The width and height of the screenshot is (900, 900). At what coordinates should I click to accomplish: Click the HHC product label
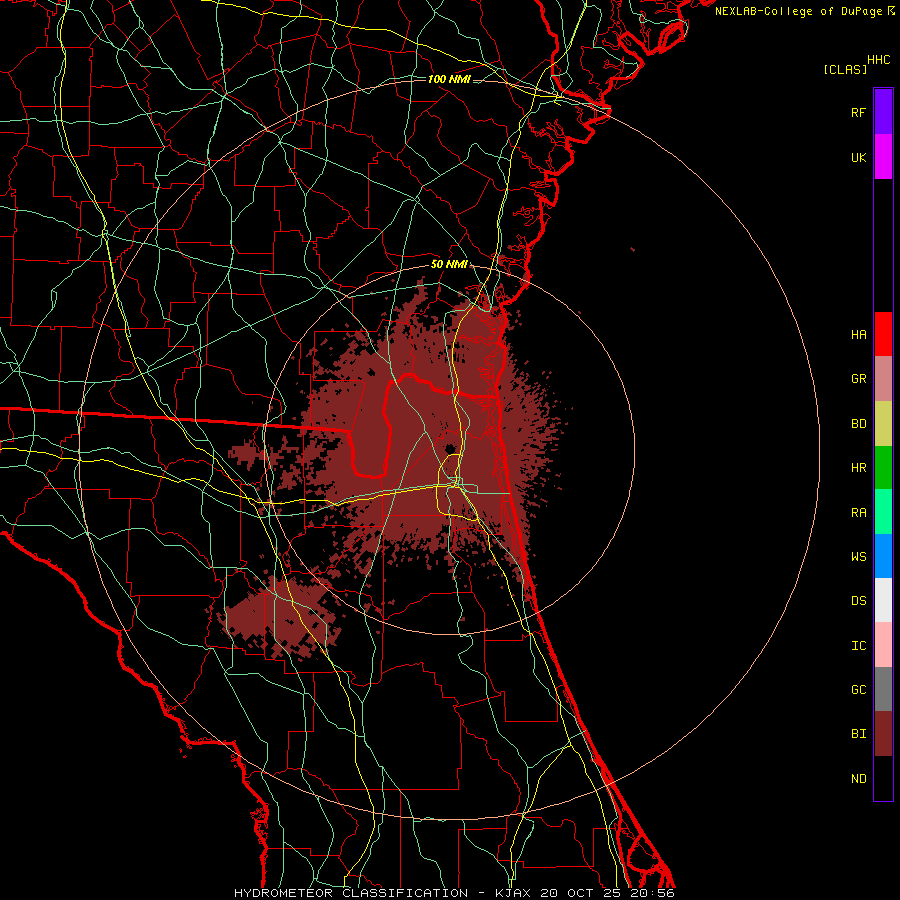click(879, 60)
